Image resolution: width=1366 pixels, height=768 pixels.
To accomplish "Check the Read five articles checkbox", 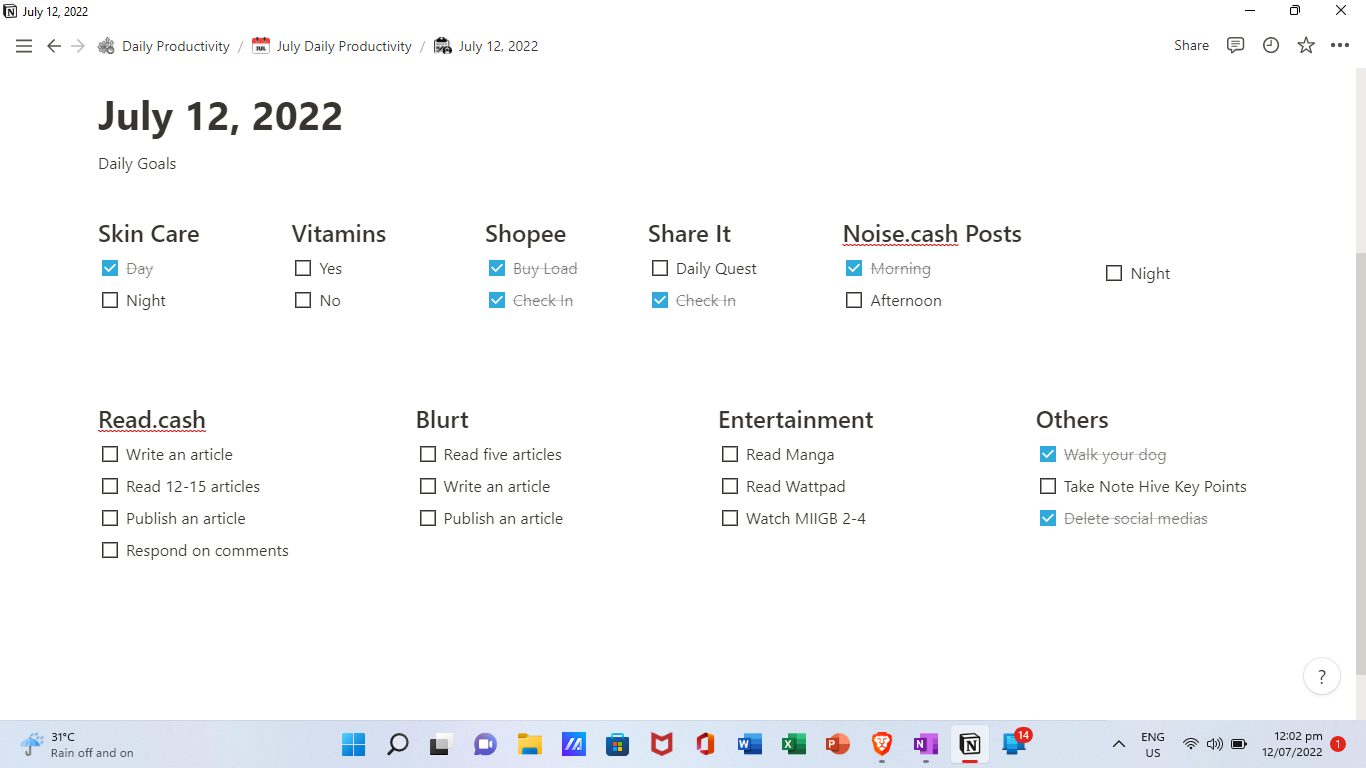I will 428,454.
